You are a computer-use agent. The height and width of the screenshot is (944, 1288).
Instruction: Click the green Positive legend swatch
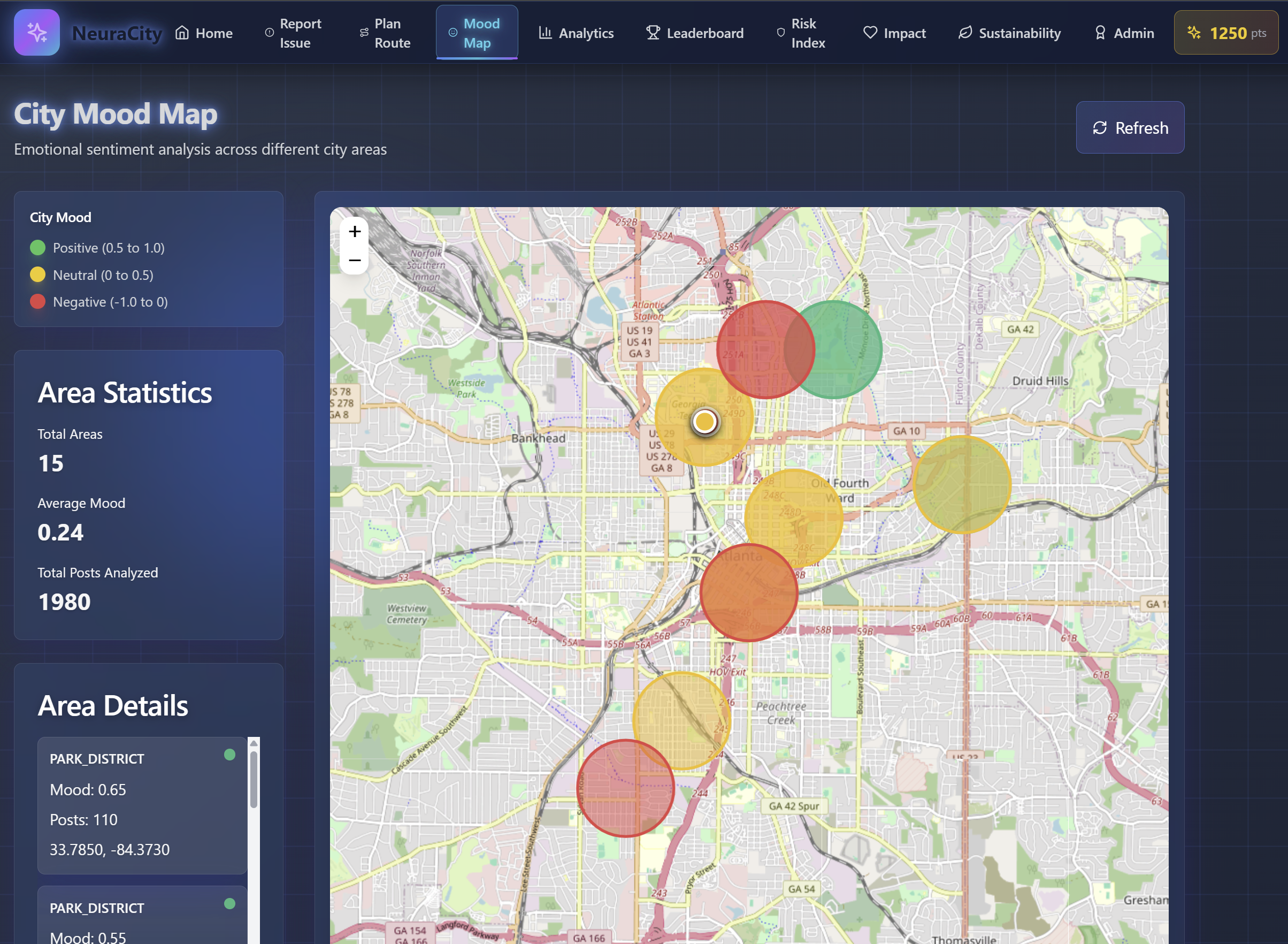pos(37,247)
